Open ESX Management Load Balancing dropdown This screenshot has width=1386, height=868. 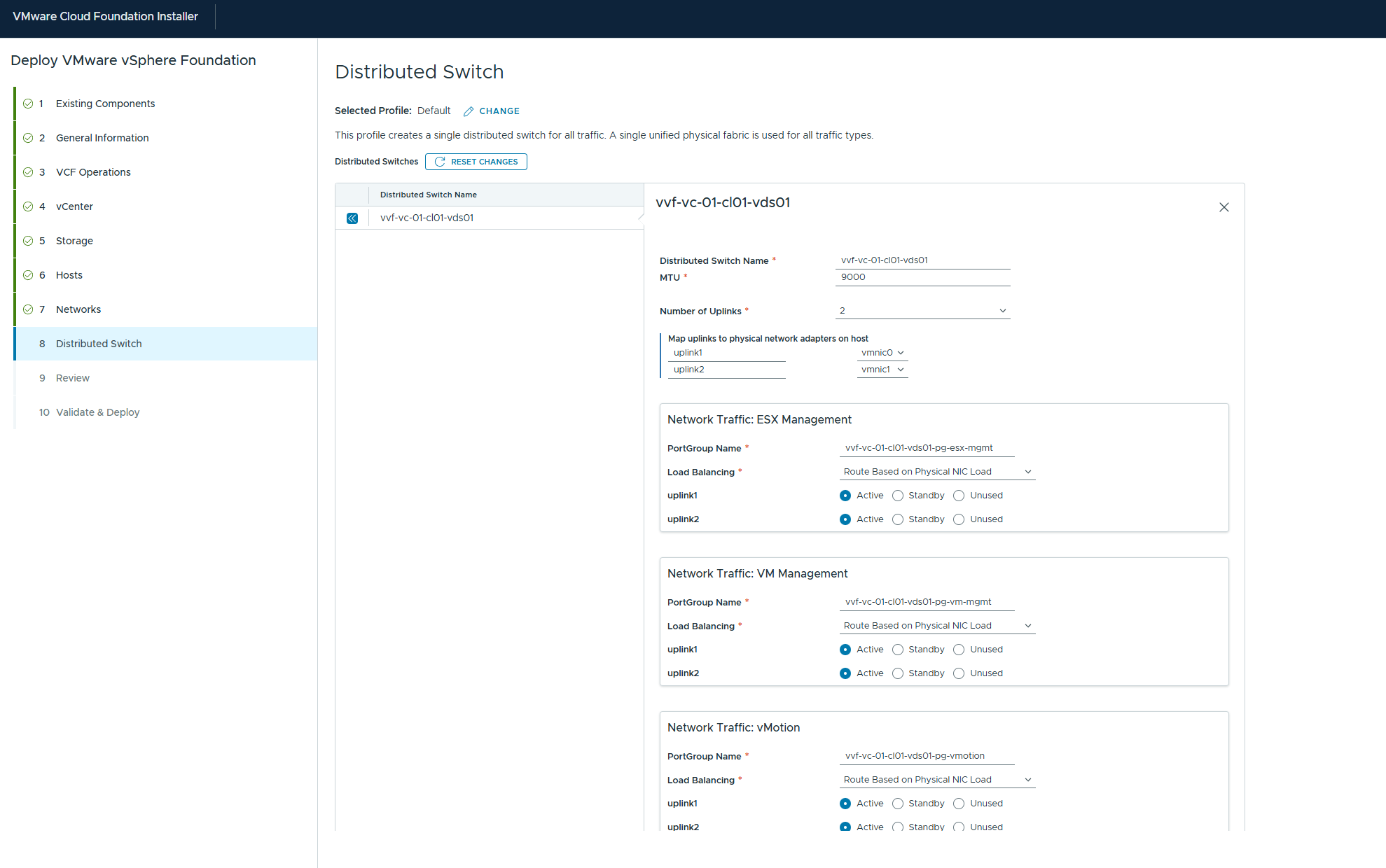(x=936, y=472)
